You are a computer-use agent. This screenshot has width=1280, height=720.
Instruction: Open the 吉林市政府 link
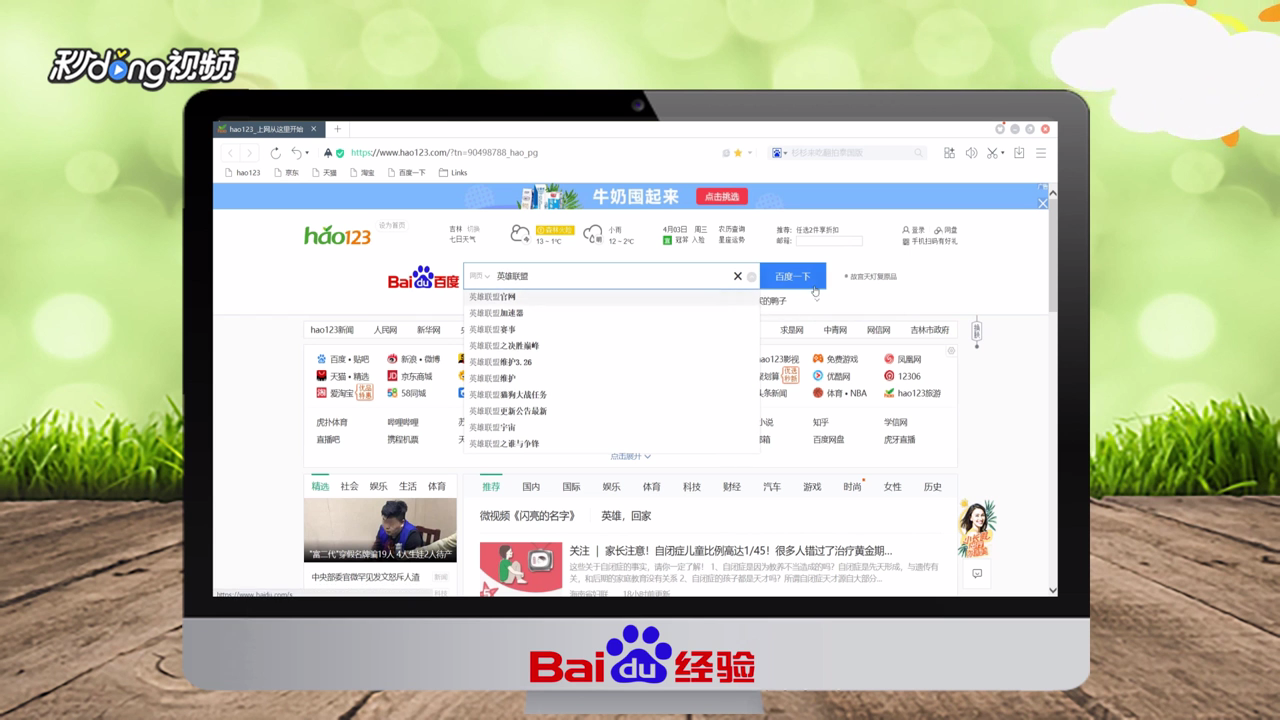pos(930,330)
